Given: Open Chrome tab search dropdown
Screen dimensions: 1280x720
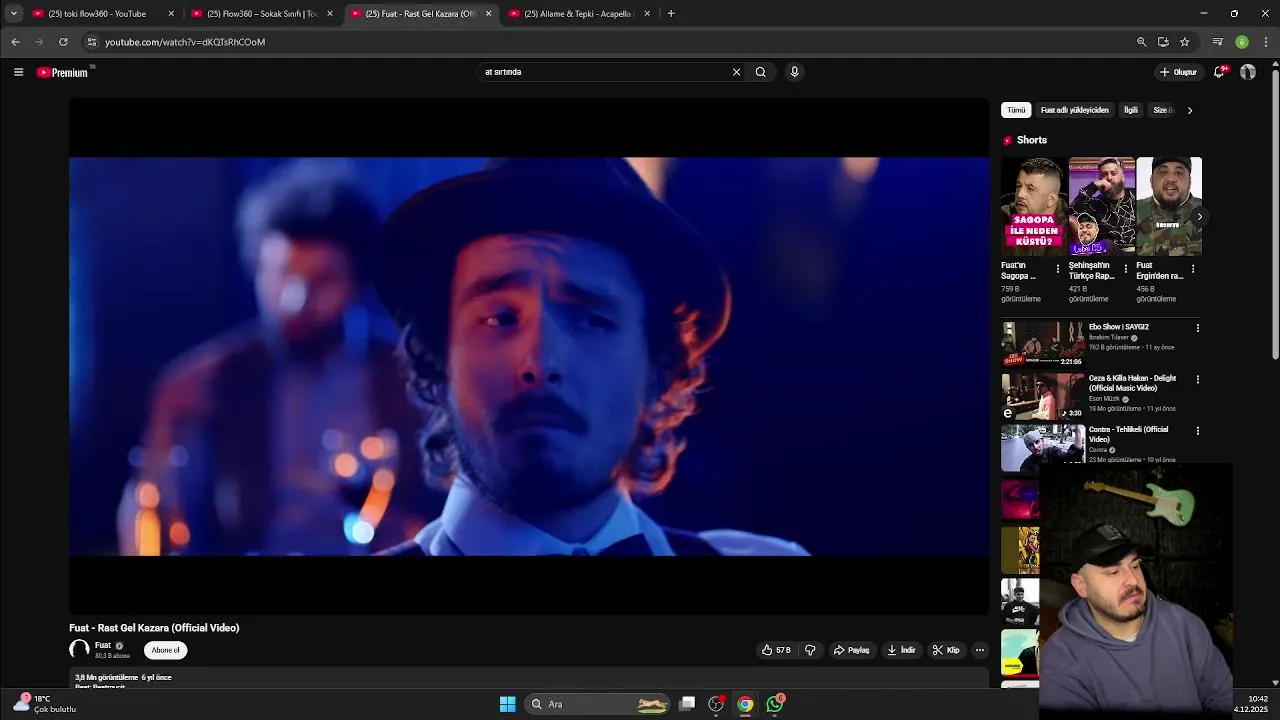Looking at the screenshot, I should pos(13,14).
